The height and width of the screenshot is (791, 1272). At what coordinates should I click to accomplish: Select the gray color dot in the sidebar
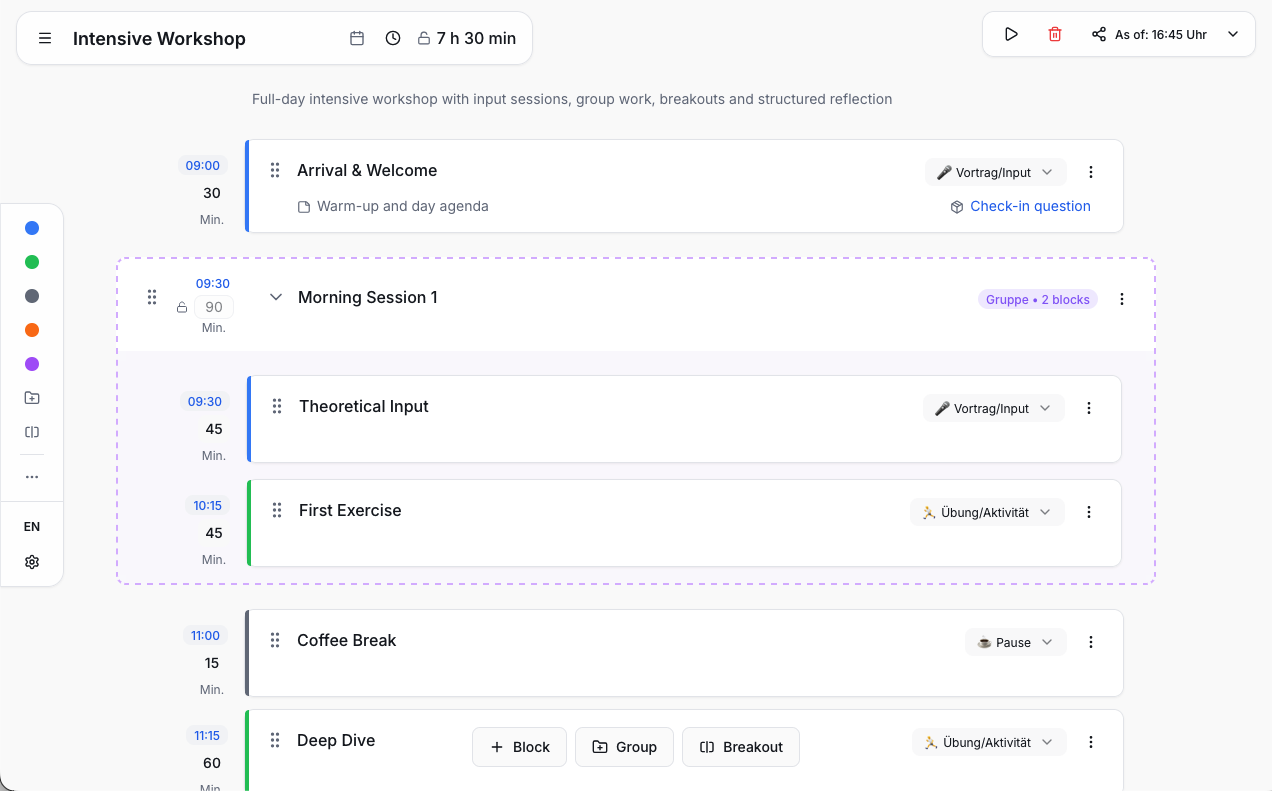[32, 296]
